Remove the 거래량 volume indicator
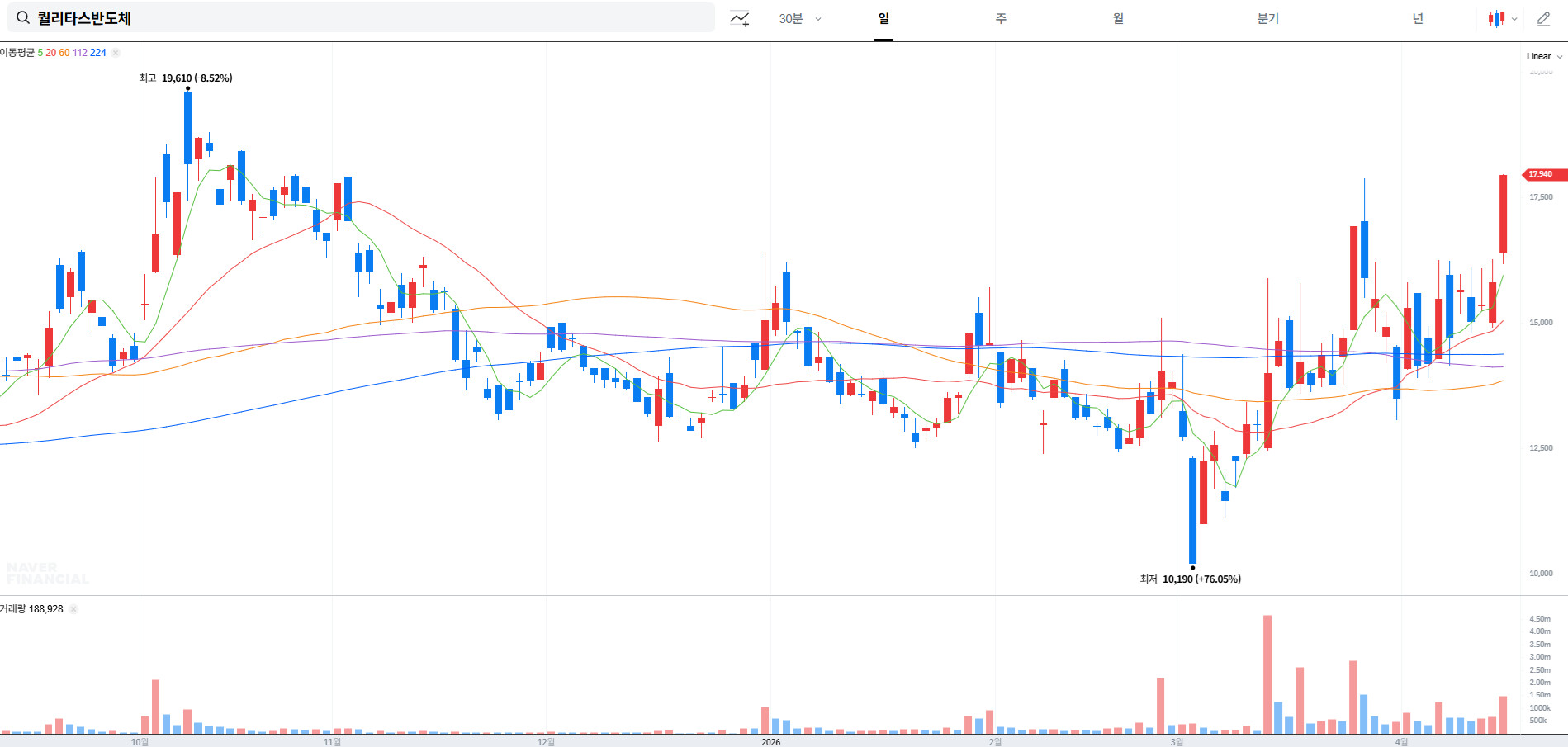The width and height of the screenshot is (1568, 747). pos(73,609)
